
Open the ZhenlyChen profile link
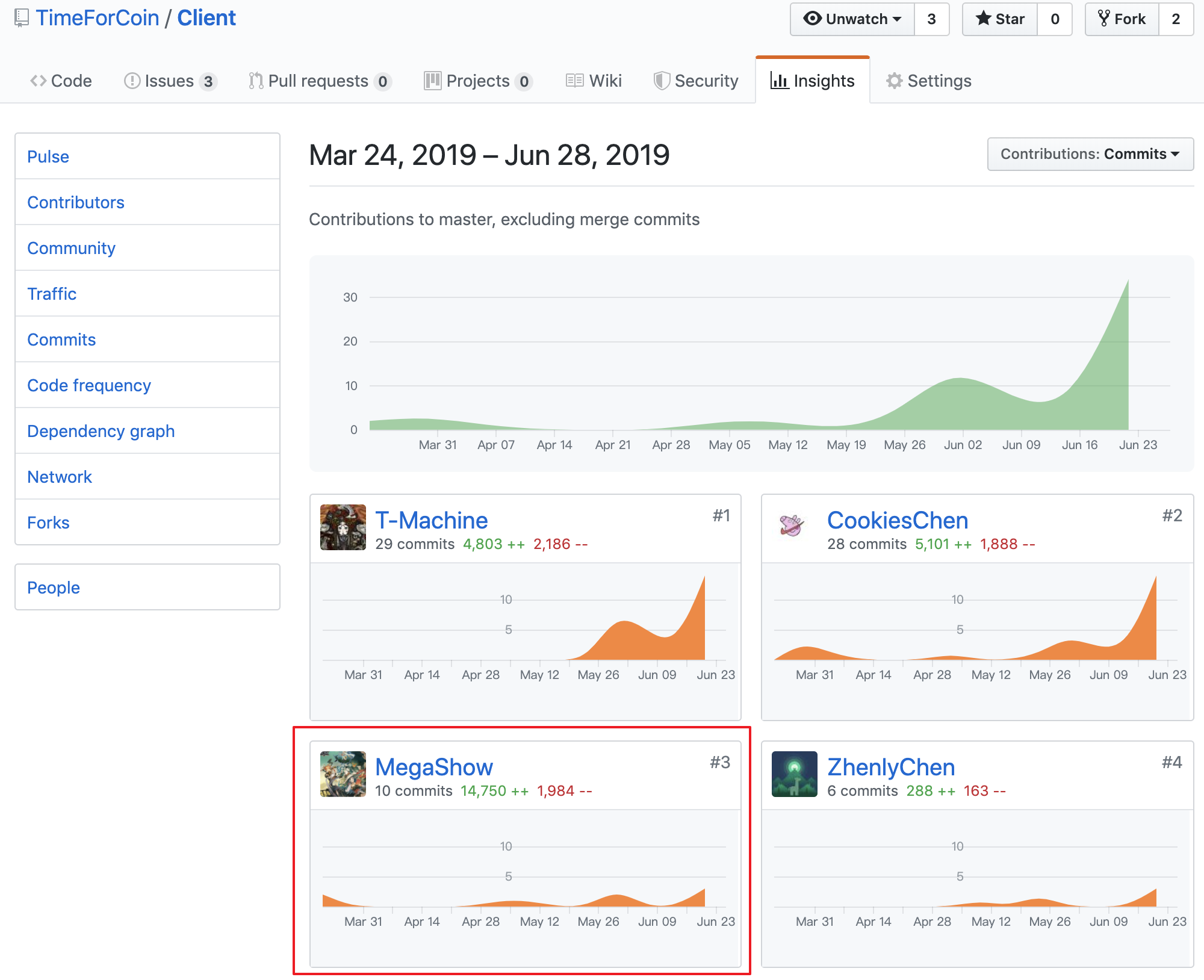click(x=891, y=767)
